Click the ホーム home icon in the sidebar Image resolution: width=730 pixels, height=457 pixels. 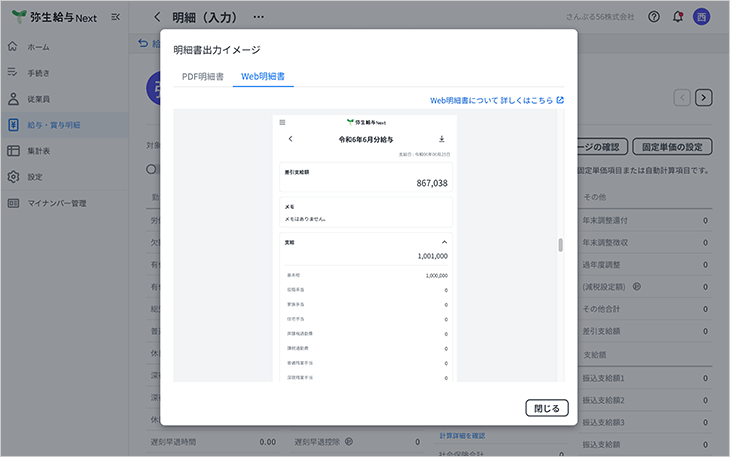[x=13, y=47]
